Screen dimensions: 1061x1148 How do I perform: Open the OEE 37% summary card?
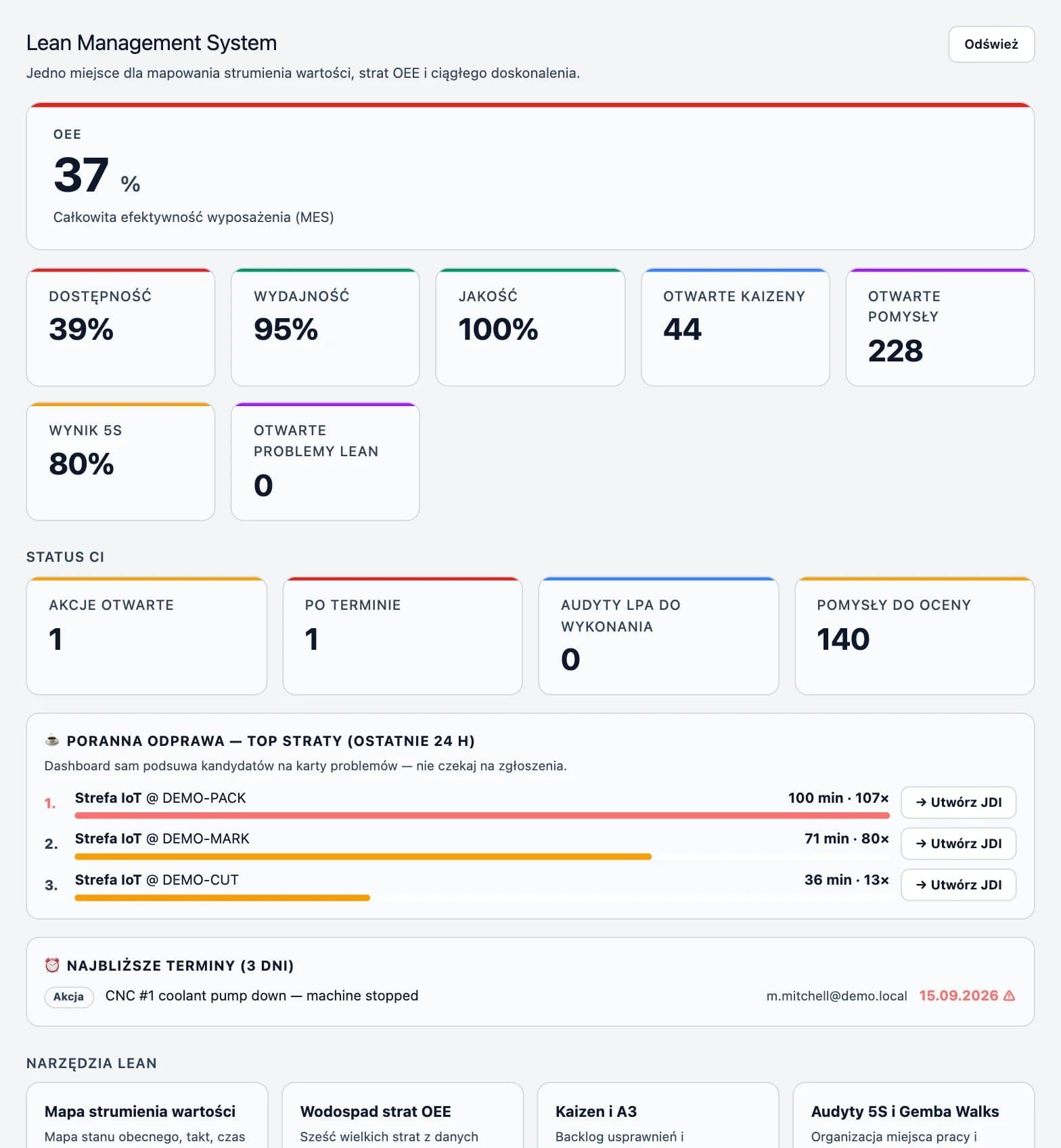tap(530, 176)
